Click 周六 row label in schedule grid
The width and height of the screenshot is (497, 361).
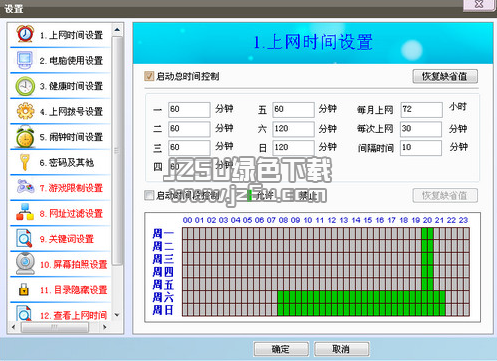point(163,297)
